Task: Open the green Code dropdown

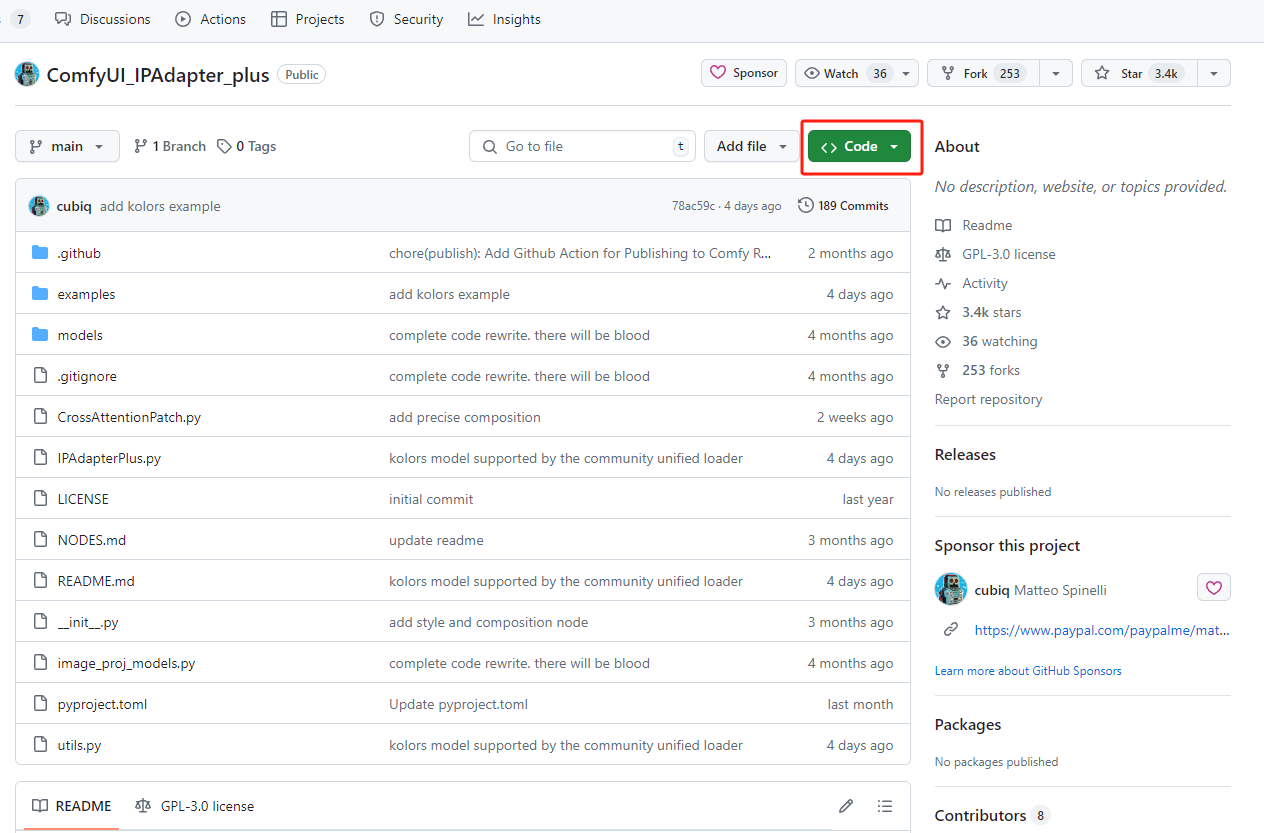Action: (x=859, y=146)
